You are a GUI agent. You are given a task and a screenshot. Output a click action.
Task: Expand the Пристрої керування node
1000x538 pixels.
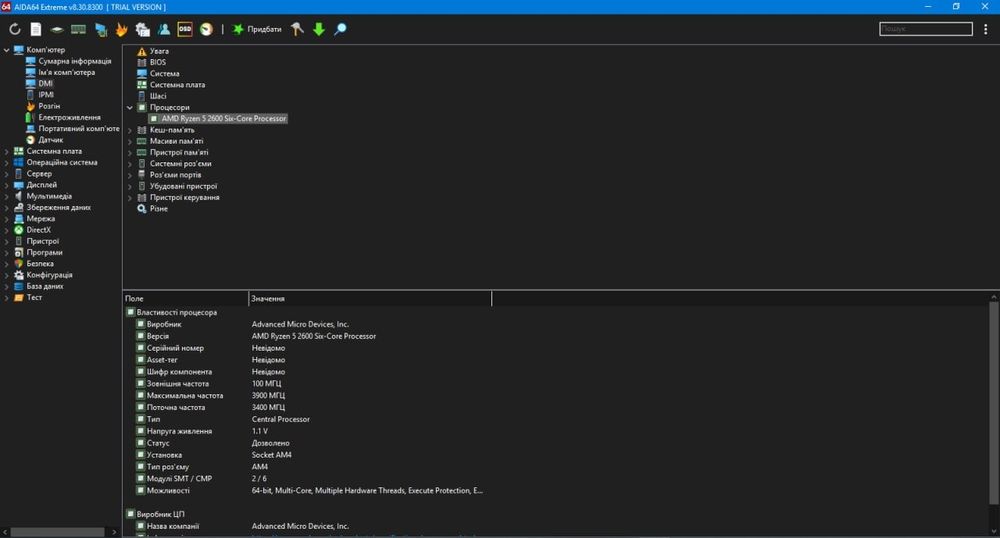[129, 198]
